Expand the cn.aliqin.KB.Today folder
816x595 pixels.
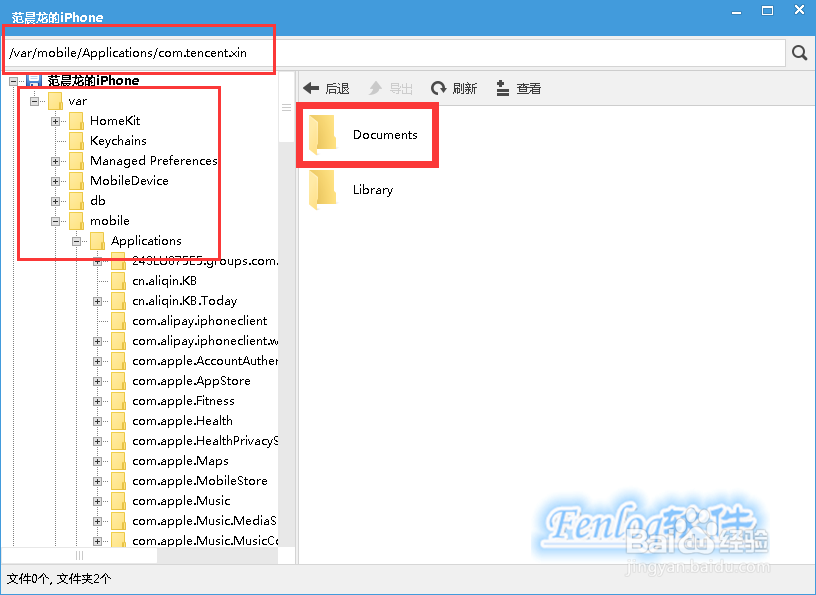[x=97, y=301]
